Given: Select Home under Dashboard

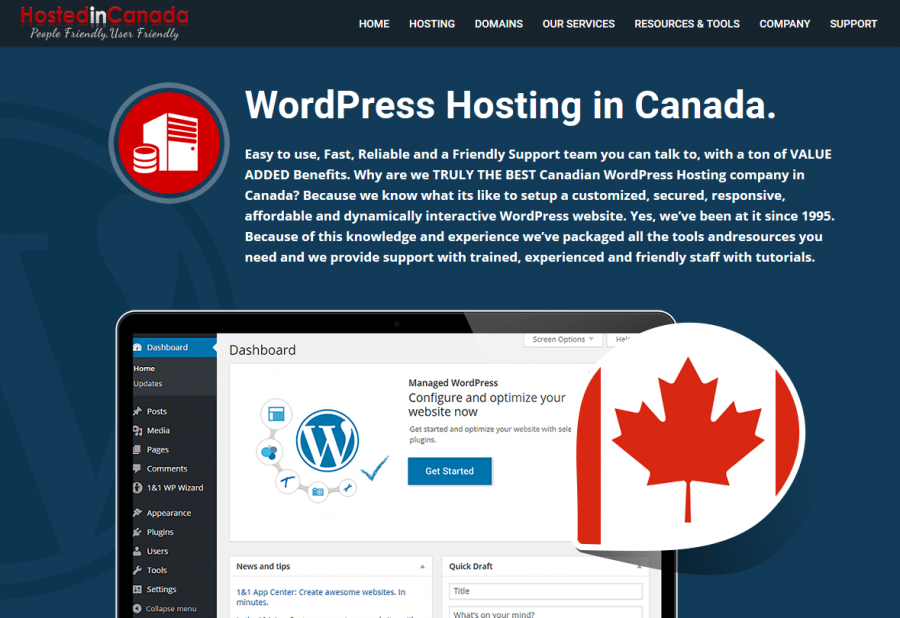Looking at the screenshot, I should [x=144, y=368].
